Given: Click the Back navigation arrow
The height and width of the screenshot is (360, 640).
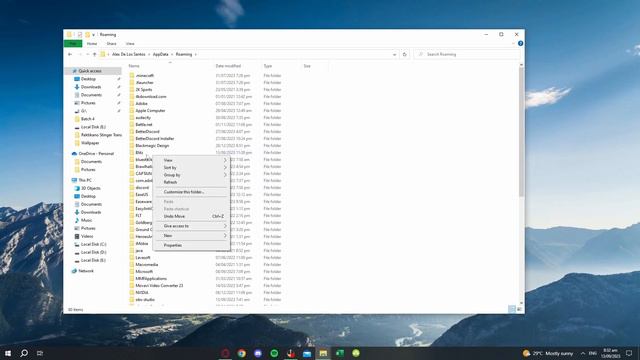Looking at the screenshot, I should (x=70, y=54).
